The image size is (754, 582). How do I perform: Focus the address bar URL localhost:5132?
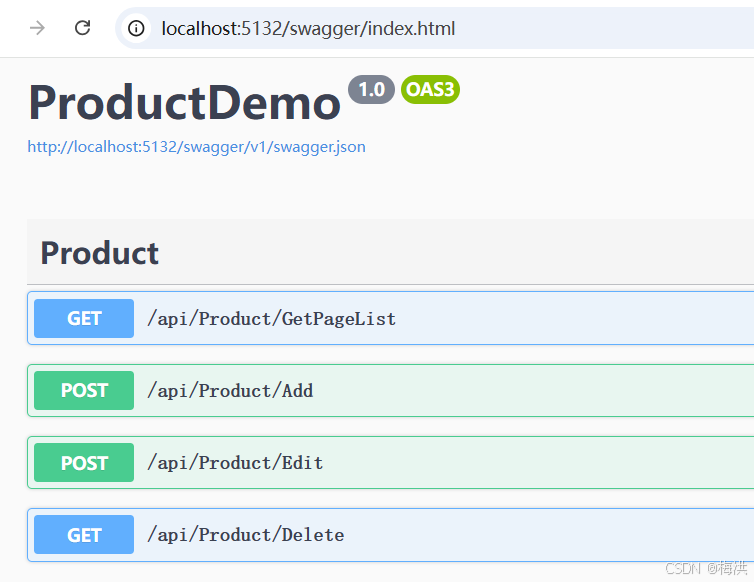click(x=308, y=28)
